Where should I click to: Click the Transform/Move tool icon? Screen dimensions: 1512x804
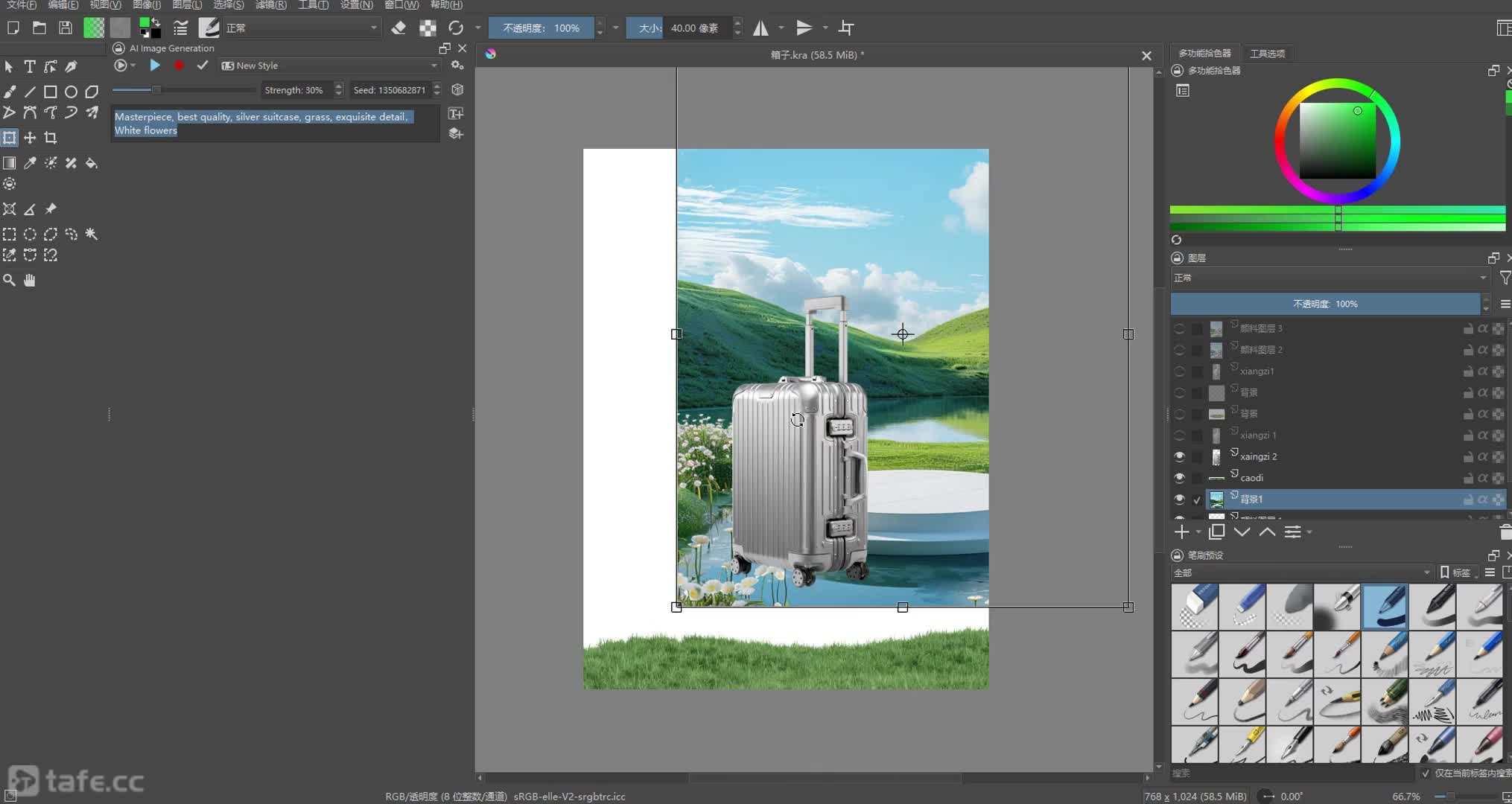[x=10, y=137]
